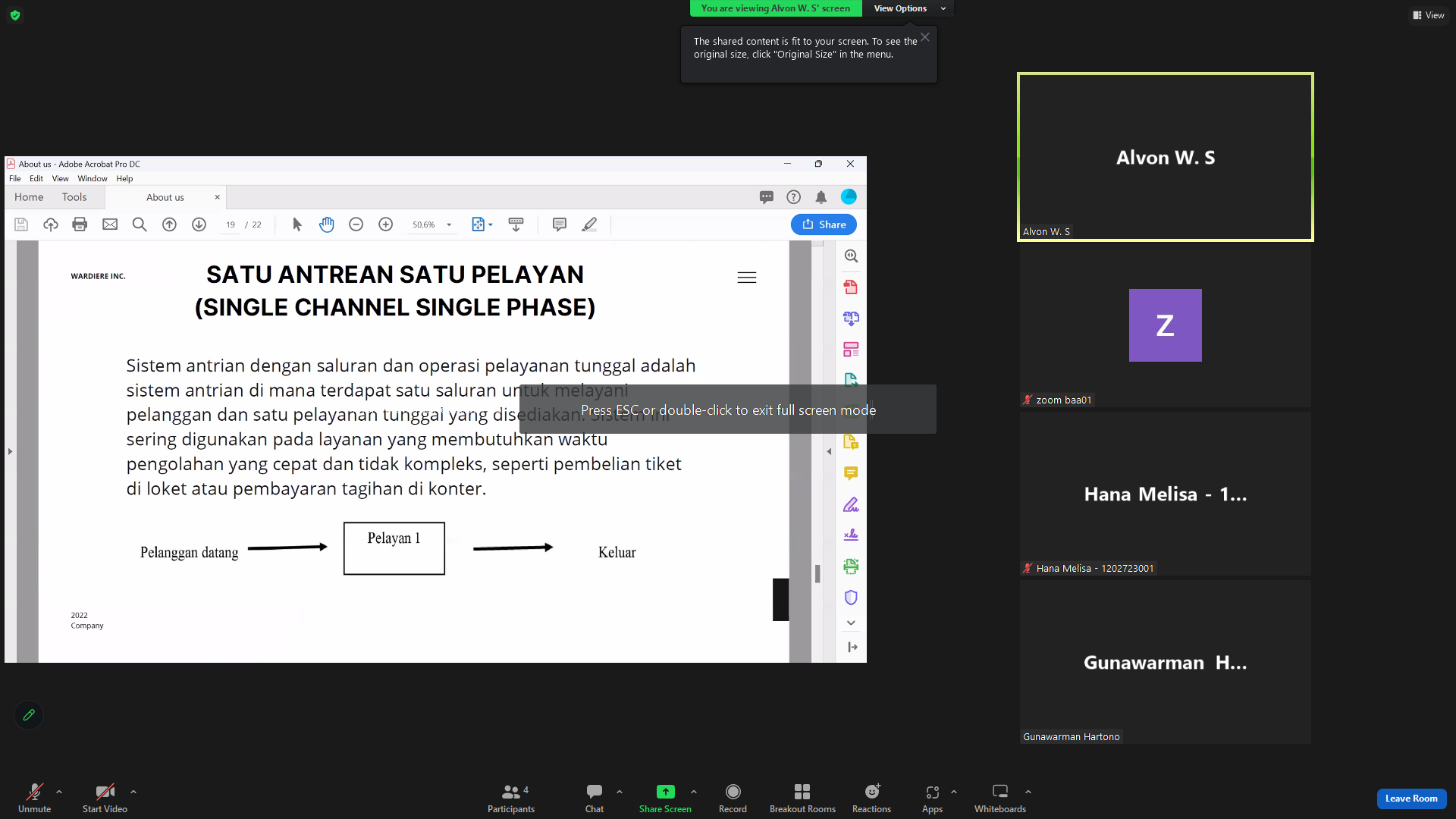Image resolution: width=1456 pixels, height=819 pixels.
Task: Switch to Acrobat Home tab
Action: pos(29,197)
